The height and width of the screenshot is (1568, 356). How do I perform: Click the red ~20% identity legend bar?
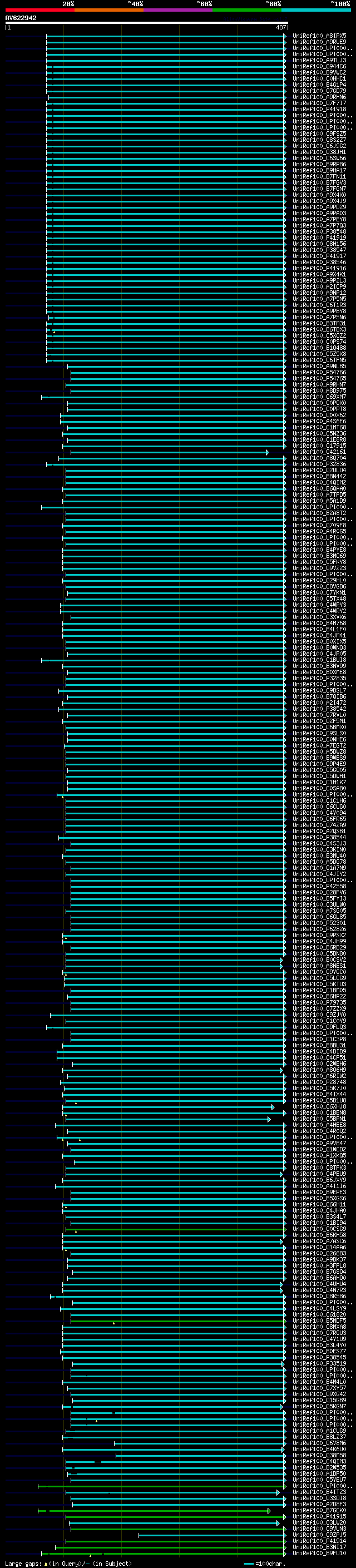[39, 10]
